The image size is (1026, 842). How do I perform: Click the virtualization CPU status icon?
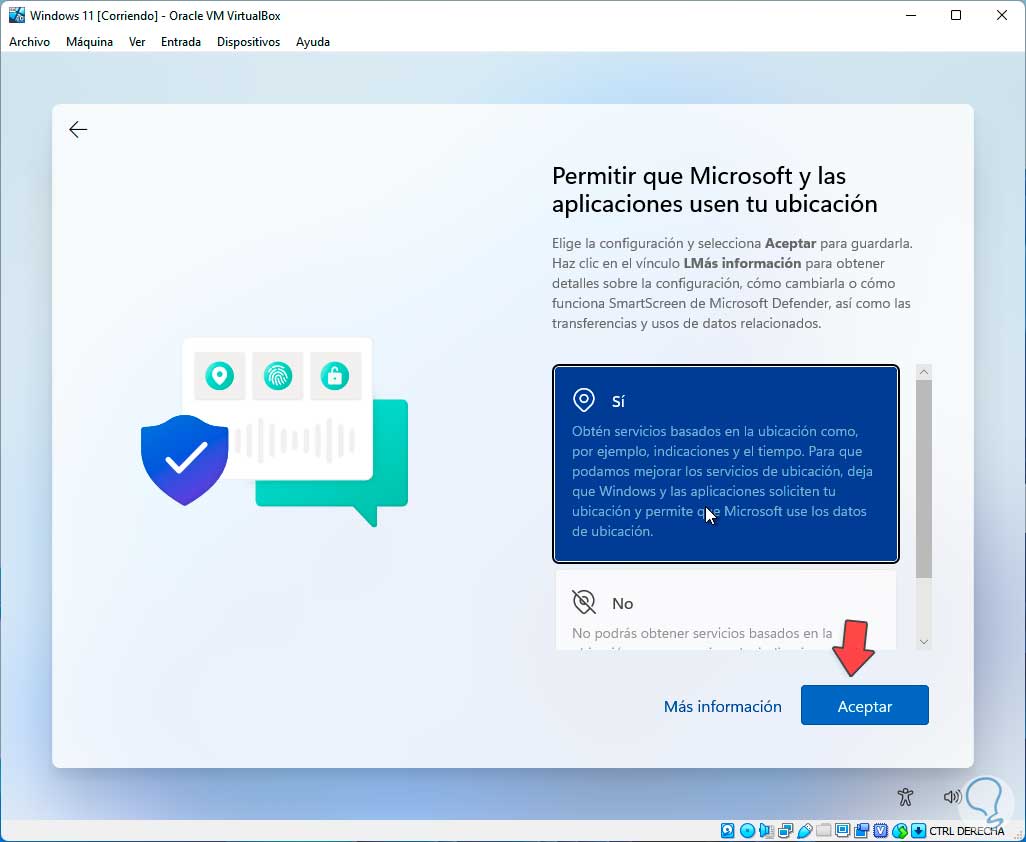881,831
